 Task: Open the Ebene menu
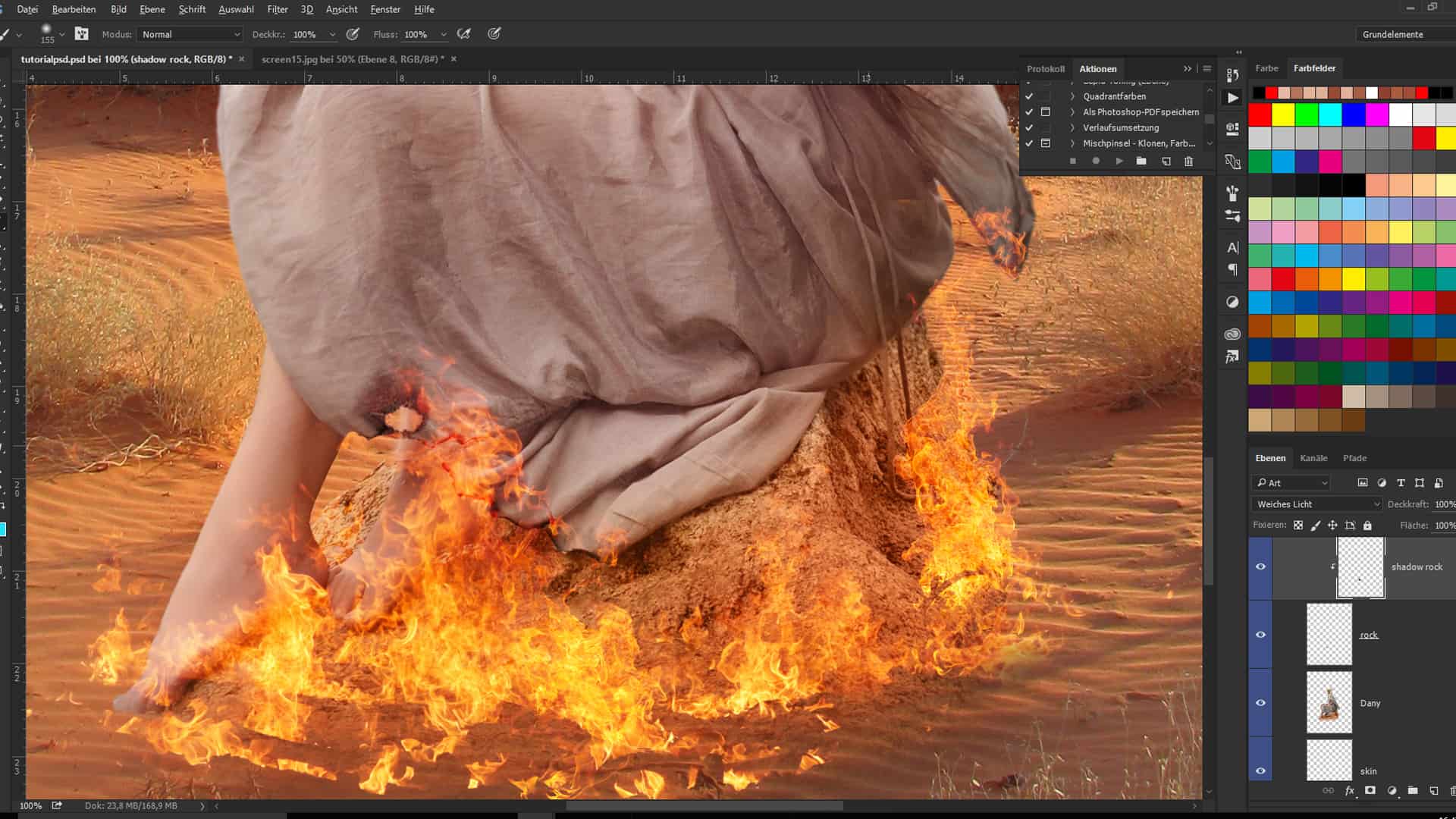152,9
